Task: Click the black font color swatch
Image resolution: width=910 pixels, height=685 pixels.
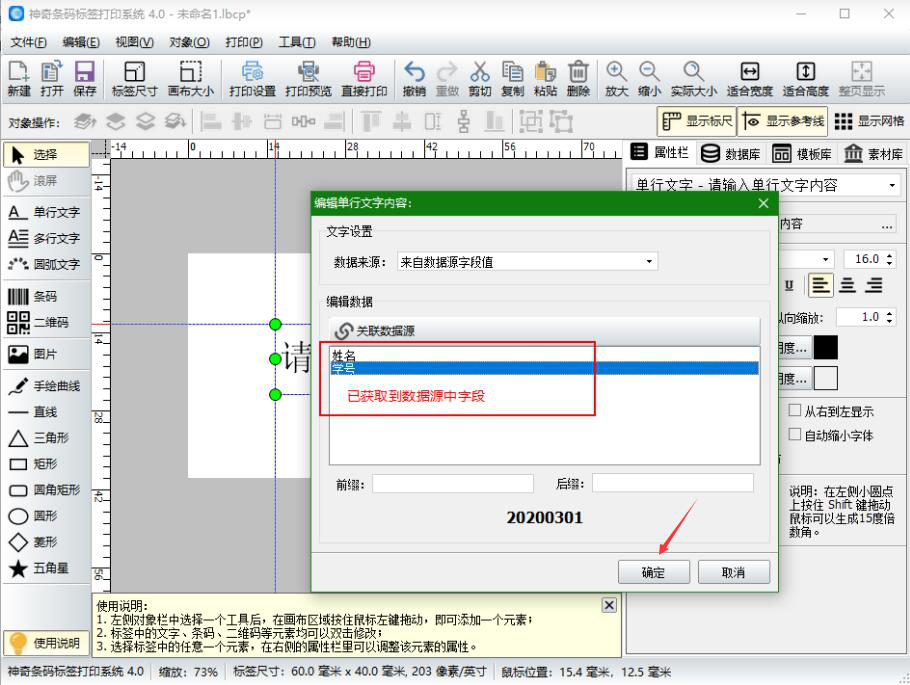Action: pos(824,347)
